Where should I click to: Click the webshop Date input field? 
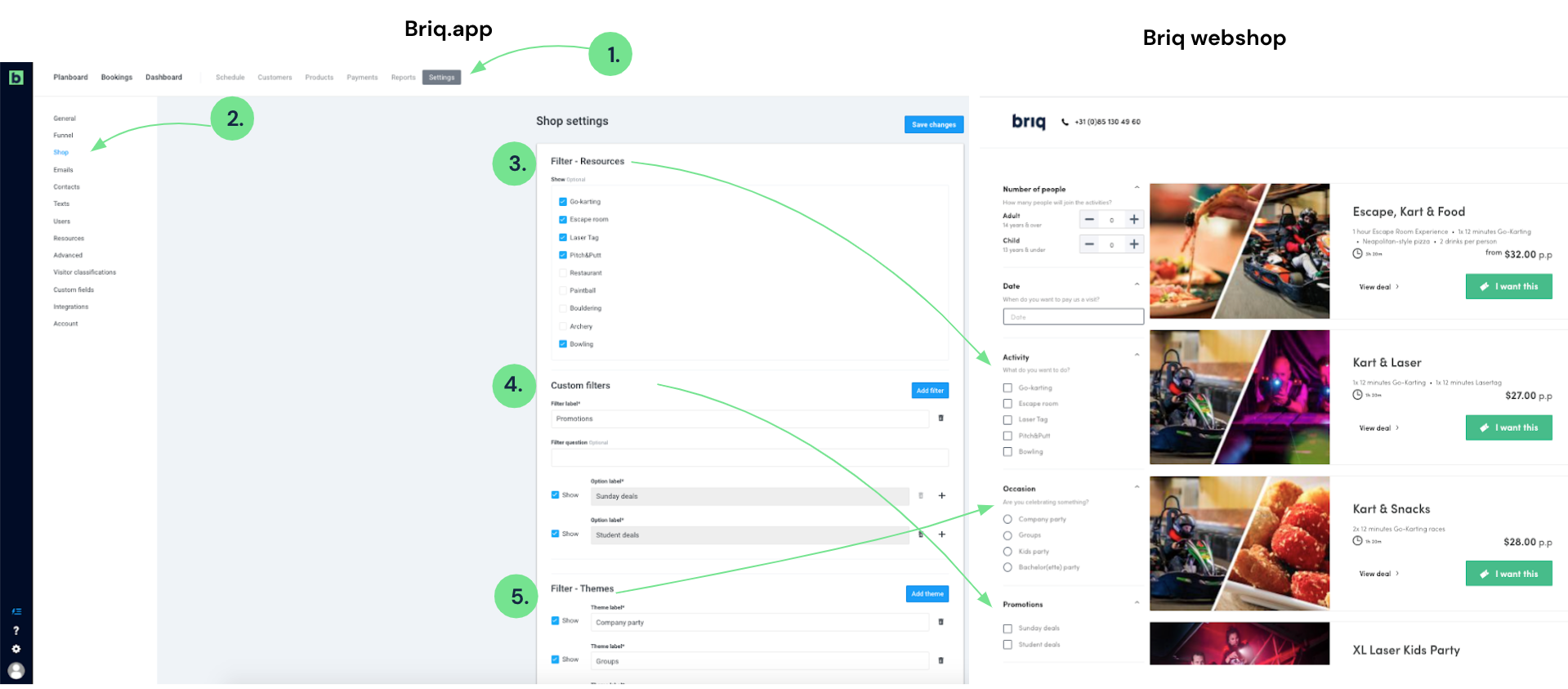click(x=1073, y=317)
